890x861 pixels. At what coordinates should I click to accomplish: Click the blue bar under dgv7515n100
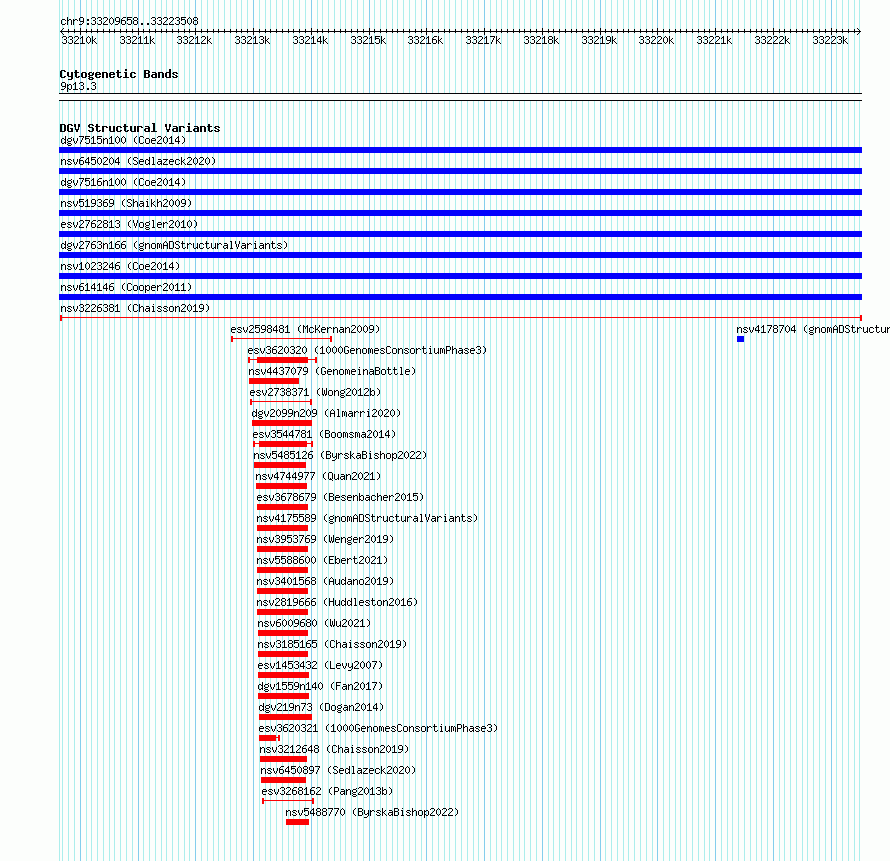(x=460, y=150)
